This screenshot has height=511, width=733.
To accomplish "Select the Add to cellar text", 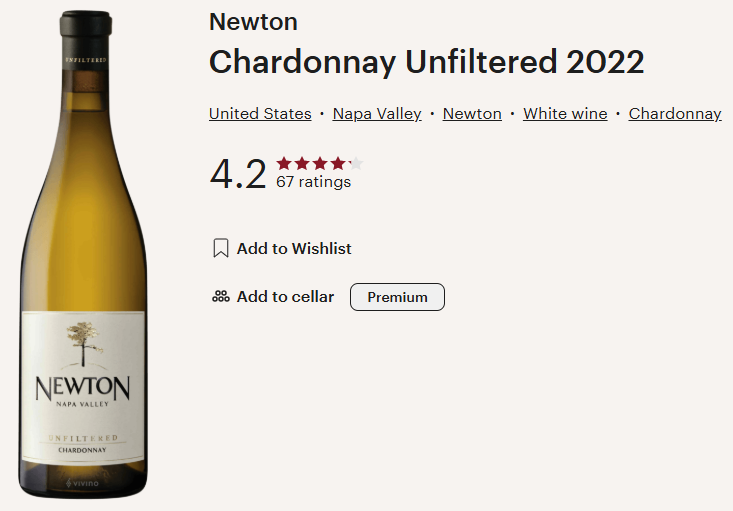I will [285, 297].
